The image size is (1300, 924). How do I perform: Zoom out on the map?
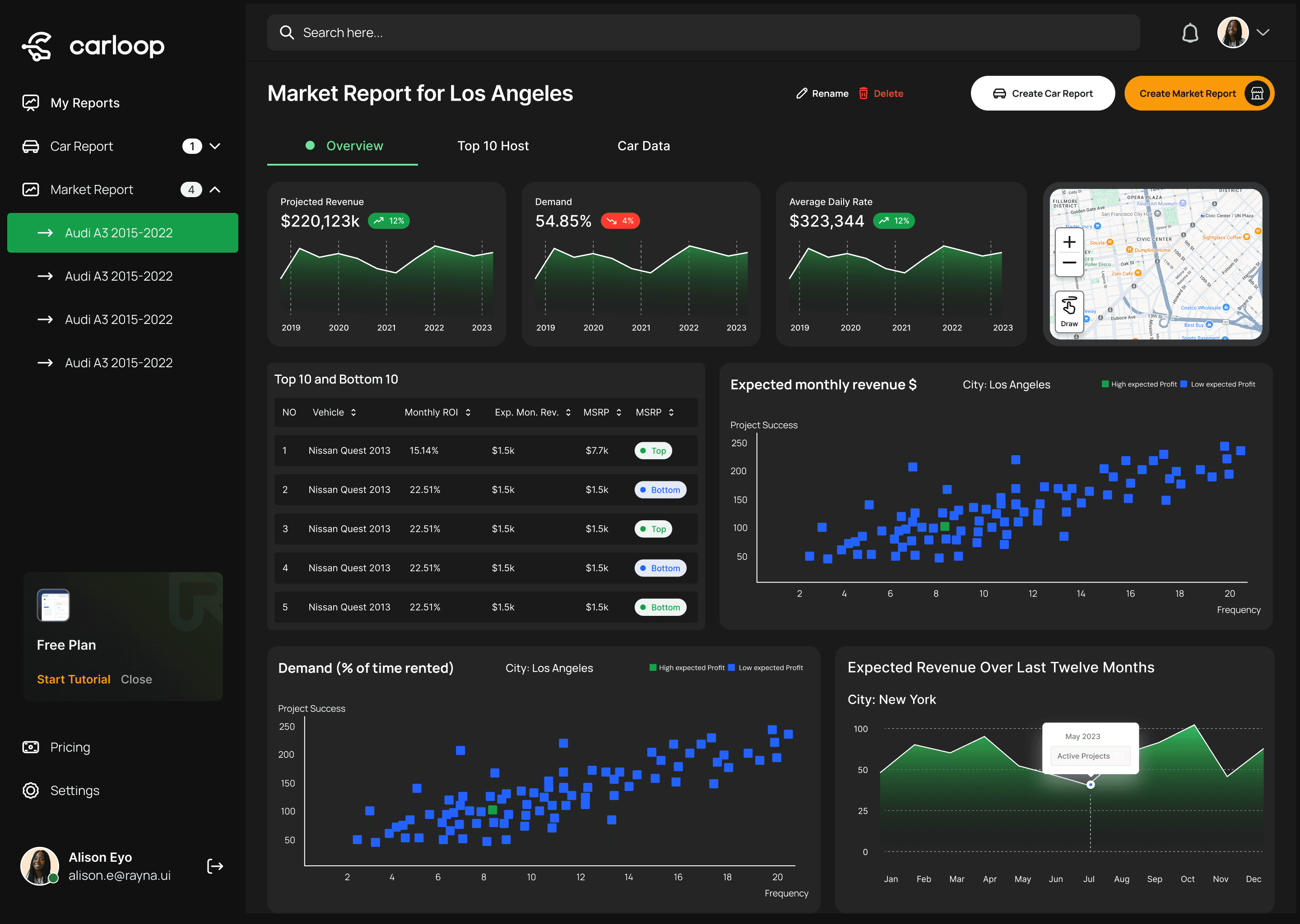[x=1069, y=263]
